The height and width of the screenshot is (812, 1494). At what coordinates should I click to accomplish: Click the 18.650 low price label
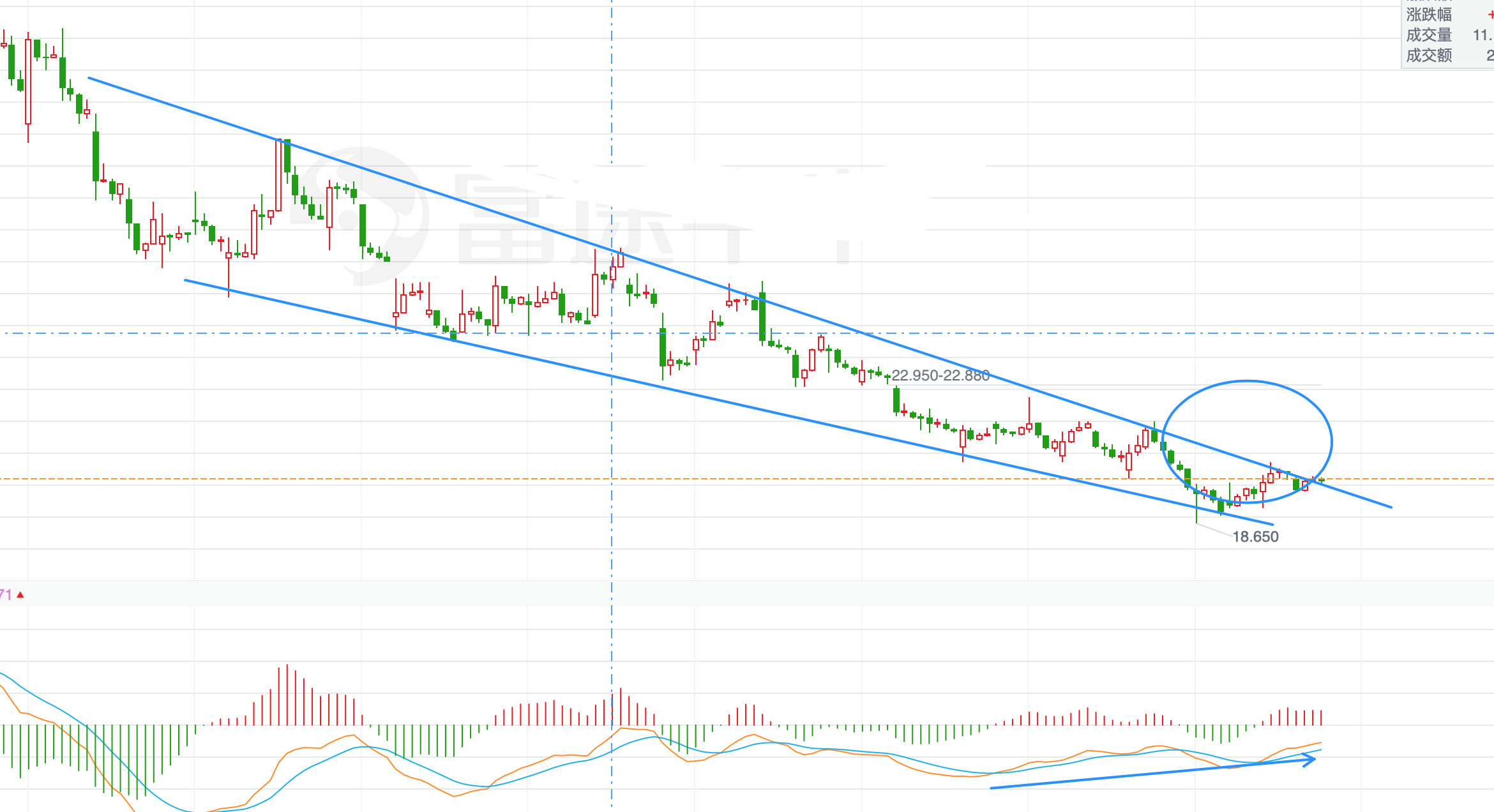[1255, 537]
